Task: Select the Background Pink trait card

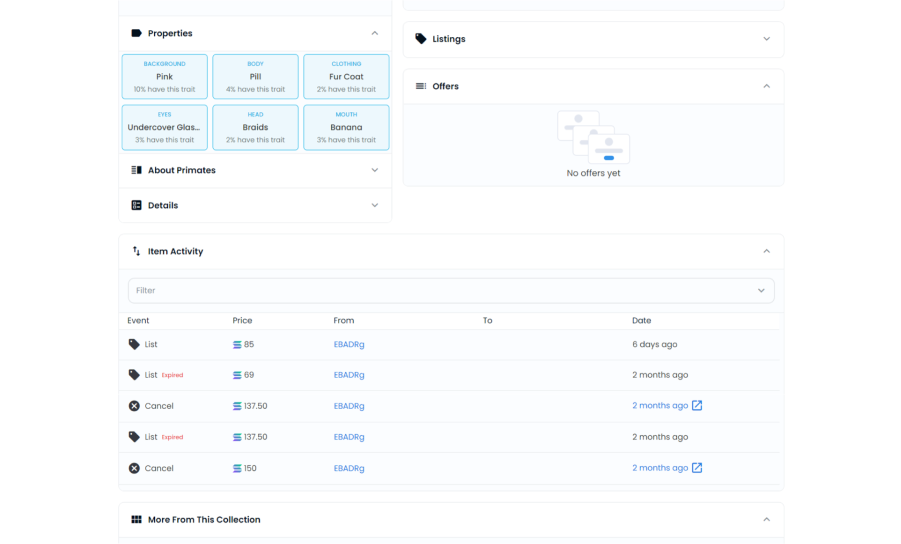Action: tap(164, 76)
